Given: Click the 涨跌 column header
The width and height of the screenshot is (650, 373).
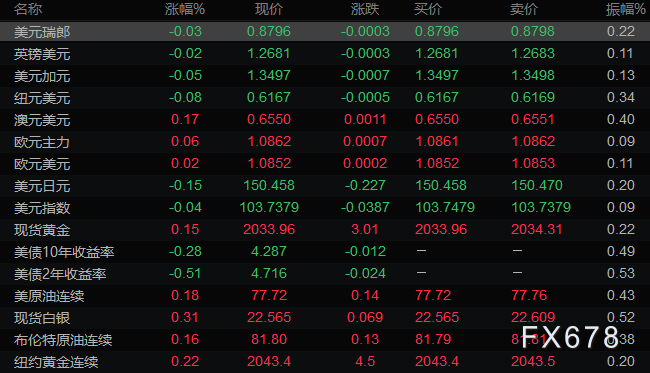Looking at the screenshot, I should point(365,9).
